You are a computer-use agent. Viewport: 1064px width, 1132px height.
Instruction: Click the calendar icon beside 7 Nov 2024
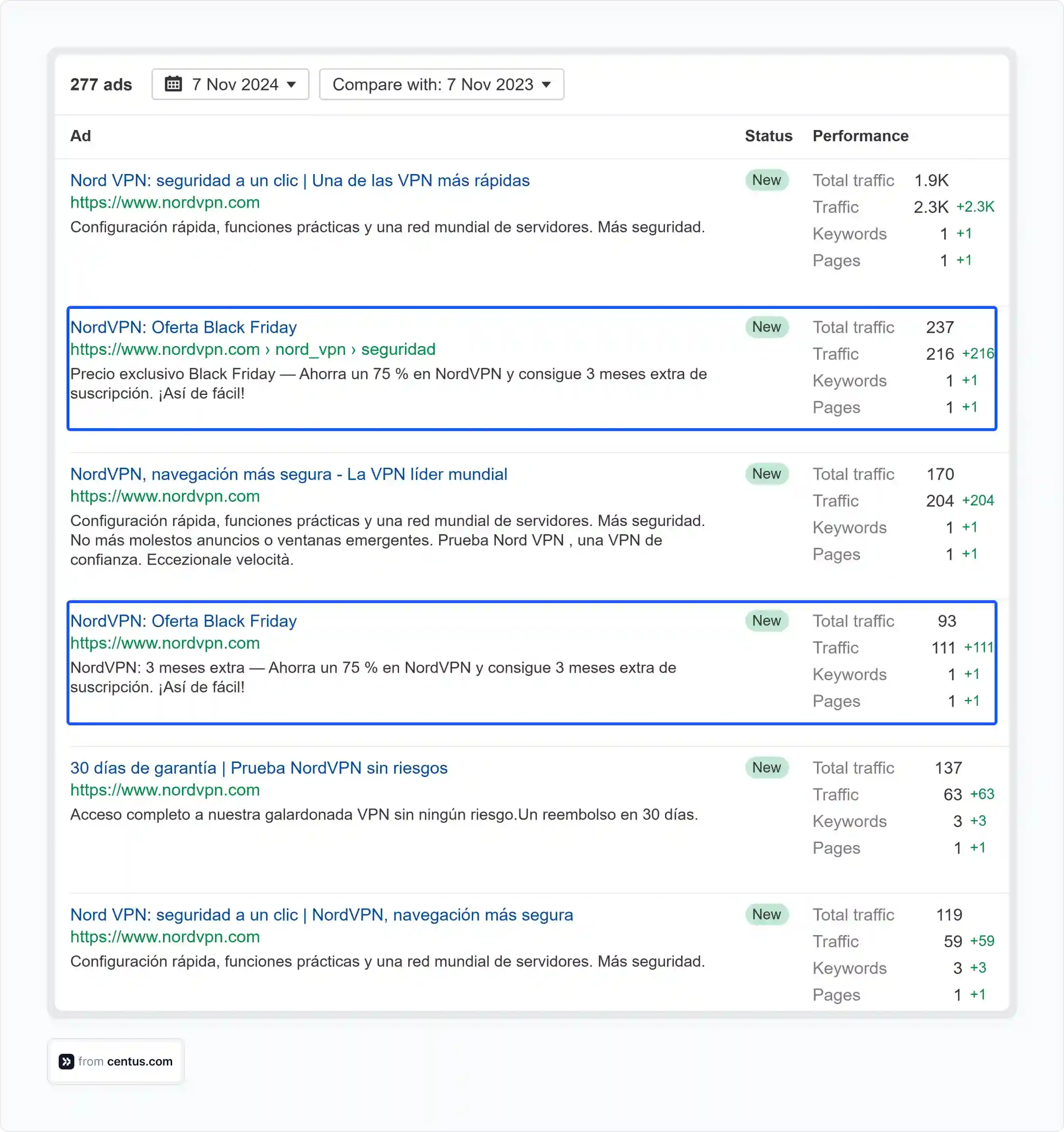point(173,84)
